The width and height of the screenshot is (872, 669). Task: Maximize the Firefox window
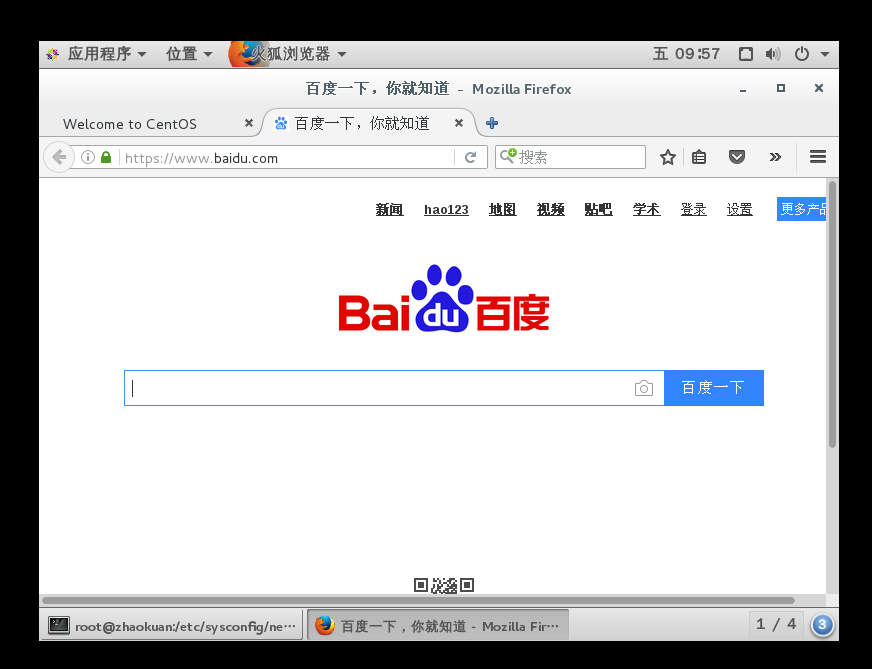tap(781, 88)
